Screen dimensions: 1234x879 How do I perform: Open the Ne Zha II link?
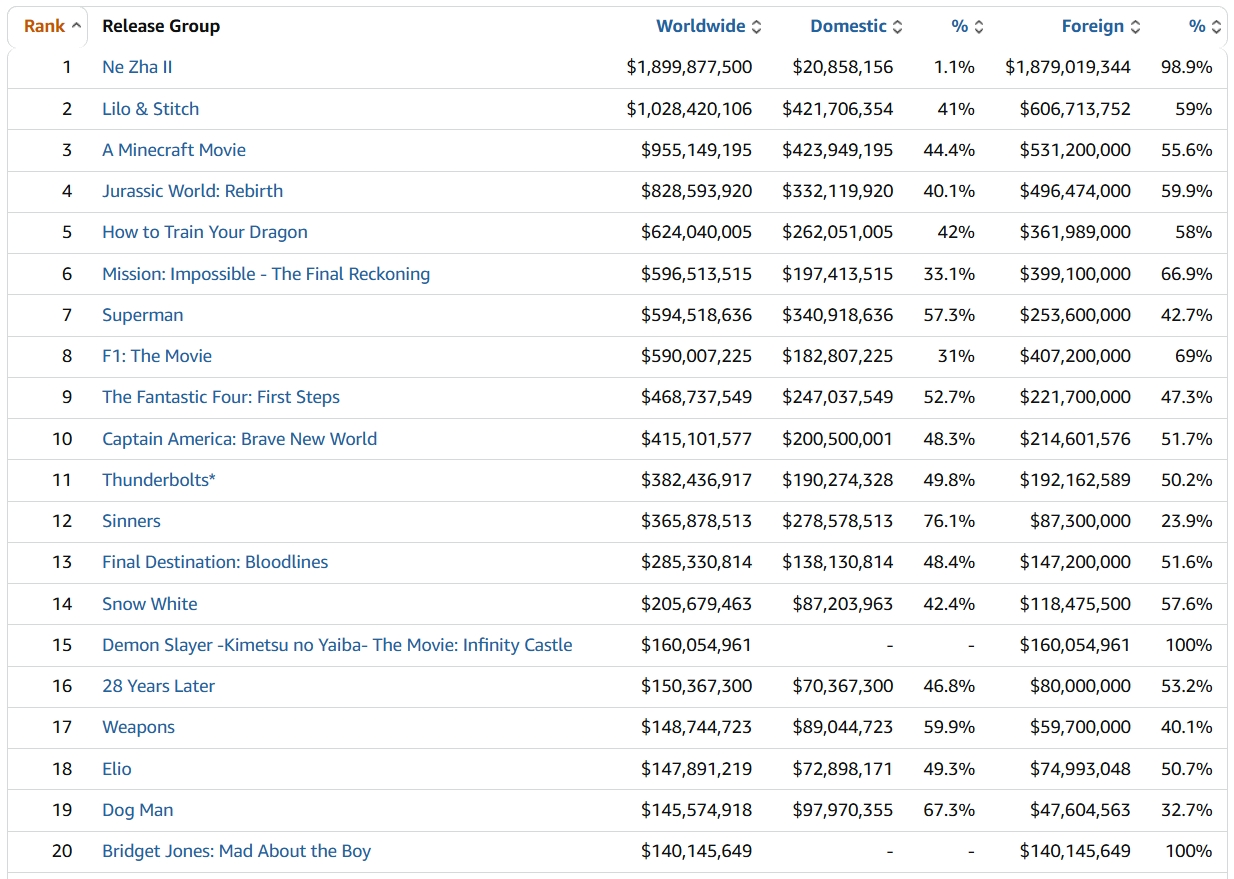pyautogui.click(x=137, y=67)
